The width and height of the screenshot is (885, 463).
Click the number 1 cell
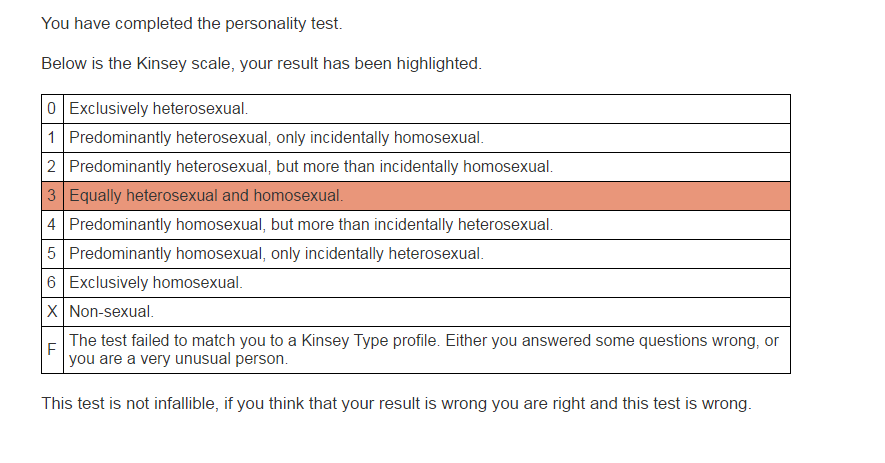tap(52, 138)
